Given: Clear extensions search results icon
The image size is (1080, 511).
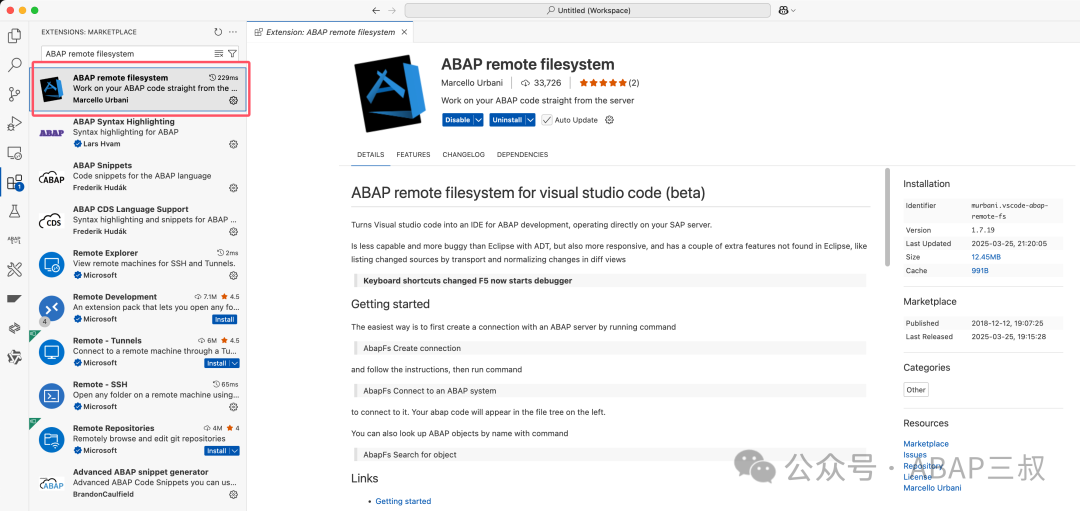Looking at the screenshot, I should [219, 53].
